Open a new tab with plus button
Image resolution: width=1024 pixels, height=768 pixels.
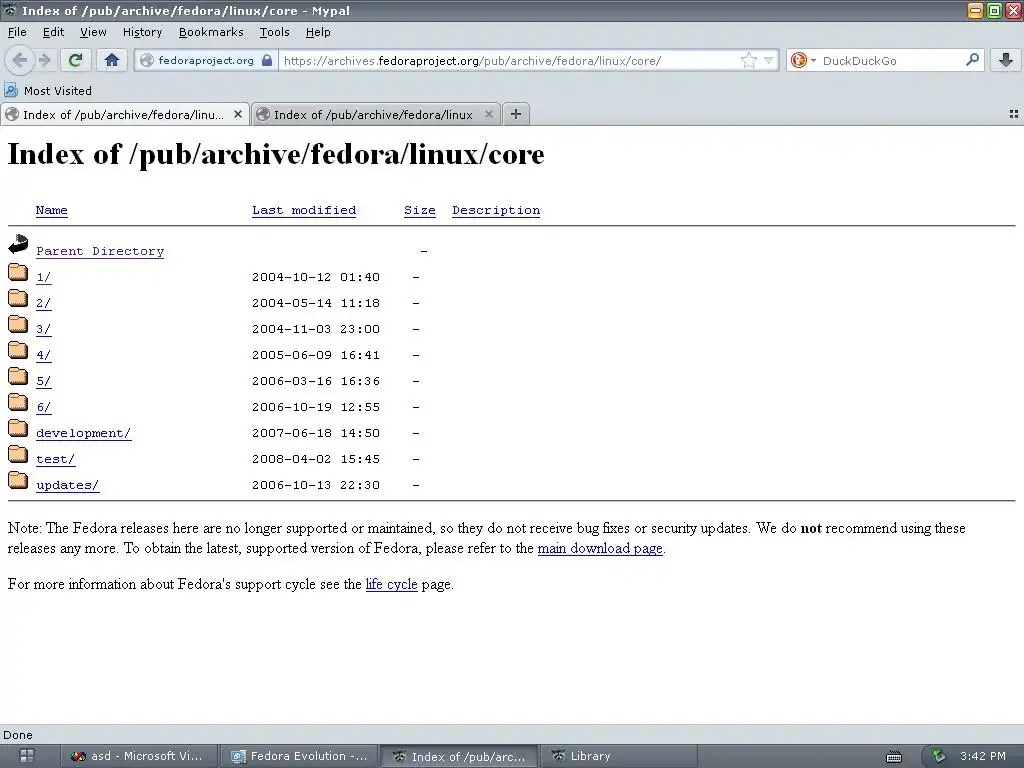(516, 114)
